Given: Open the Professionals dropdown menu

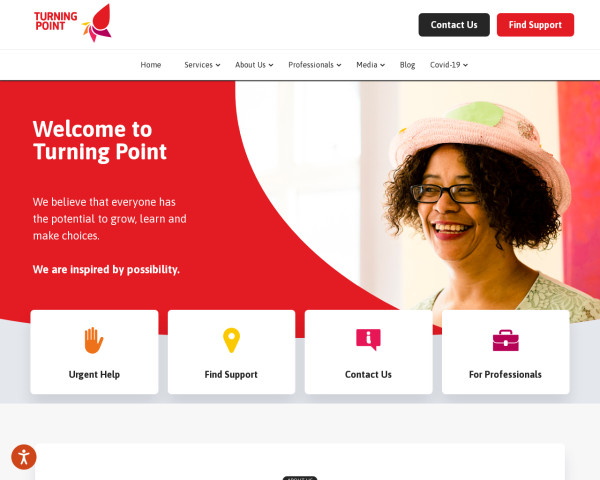Looking at the screenshot, I should pyautogui.click(x=315, y=65).
